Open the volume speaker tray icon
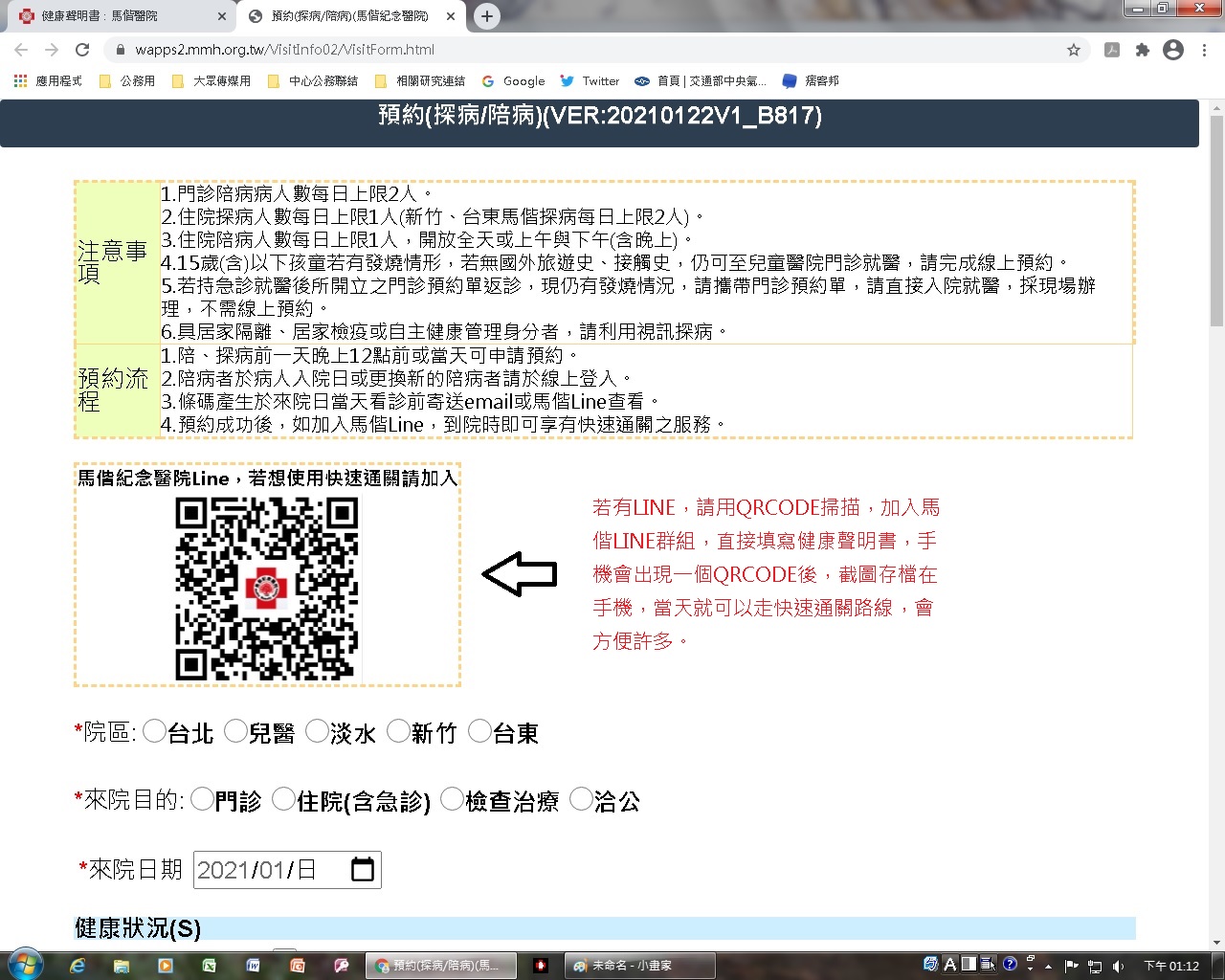Viewport: 1225px width, 980px height. point(1118,966)
